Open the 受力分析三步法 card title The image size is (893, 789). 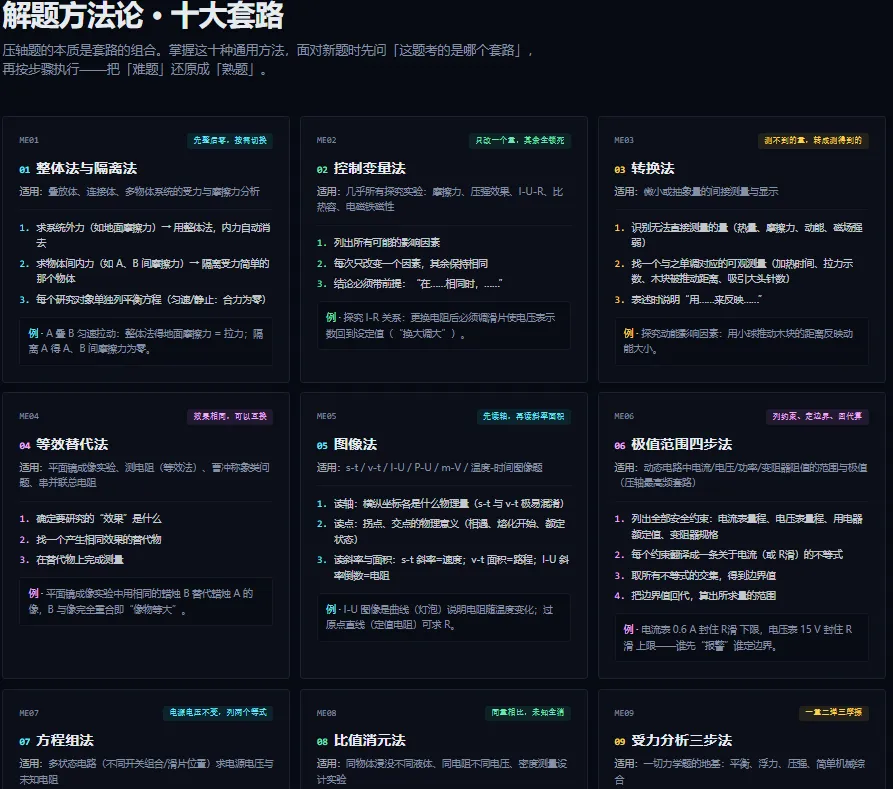point(682,741)
